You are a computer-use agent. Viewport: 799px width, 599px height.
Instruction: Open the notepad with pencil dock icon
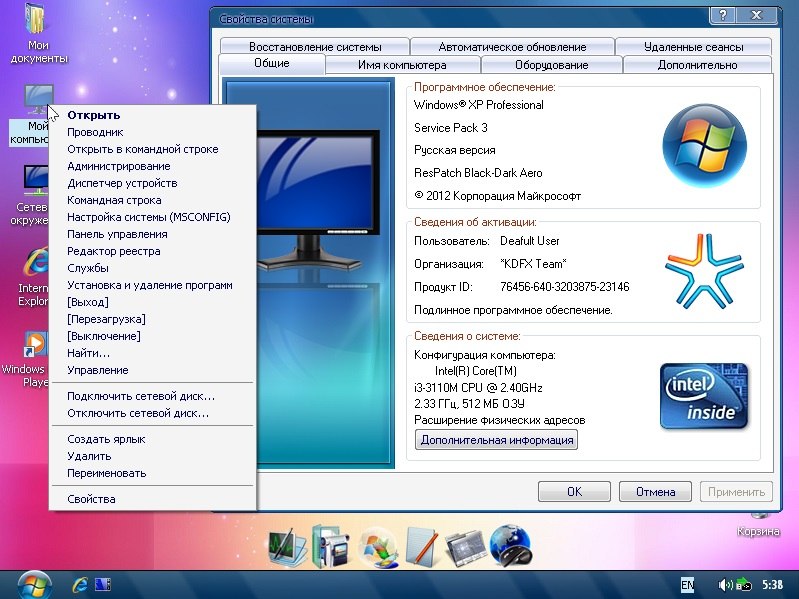point(421,546)
